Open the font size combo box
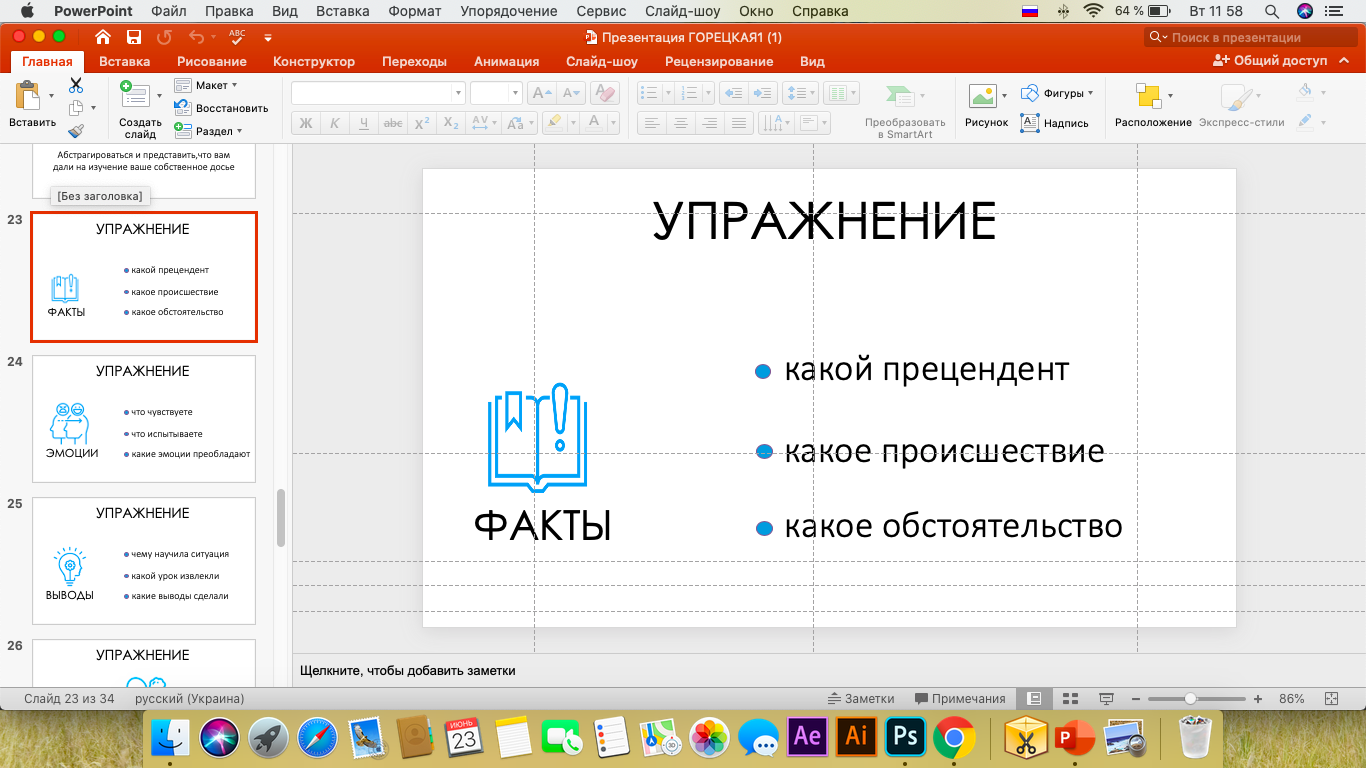The height and width of the screenshot is (768, 1366). pyautogui.click(x=496, y=93)
